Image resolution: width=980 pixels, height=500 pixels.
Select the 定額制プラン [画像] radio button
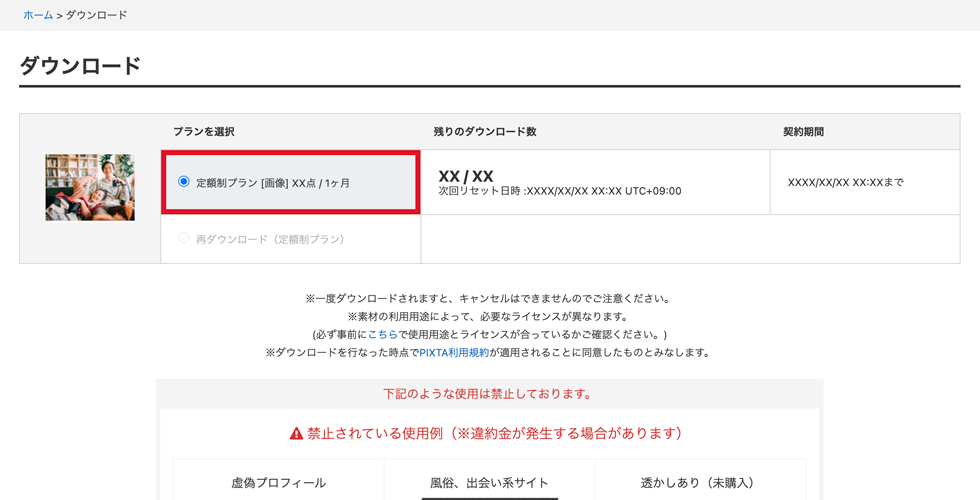tap(183, 182)
